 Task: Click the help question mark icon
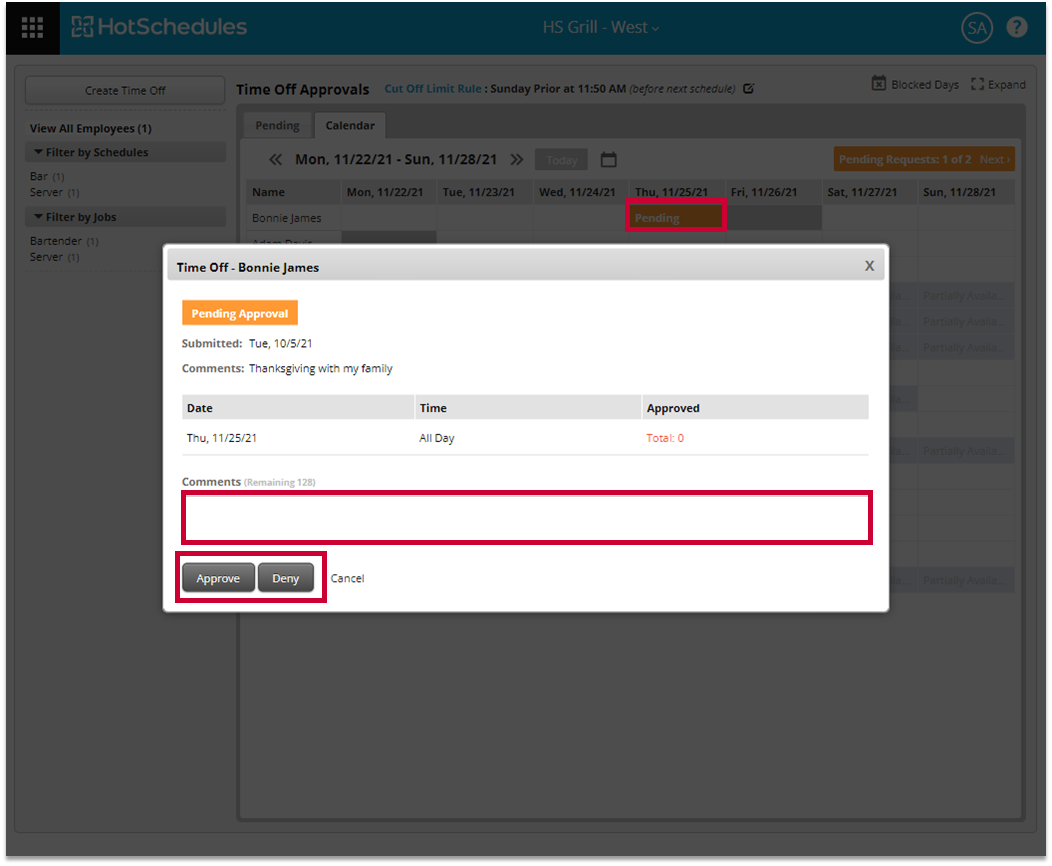click(1016, 28)
